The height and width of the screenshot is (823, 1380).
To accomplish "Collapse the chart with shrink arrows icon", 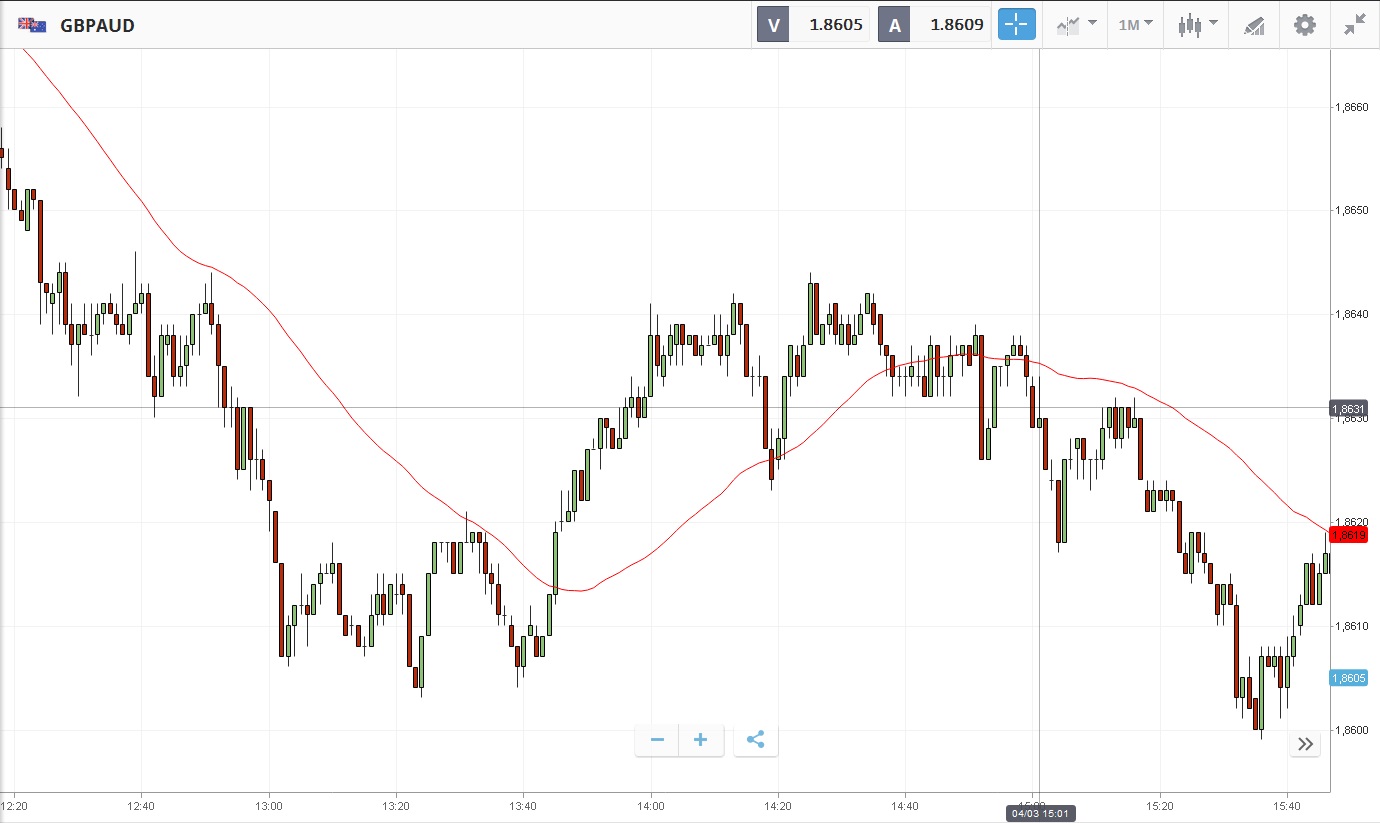I will [1355, 25].
